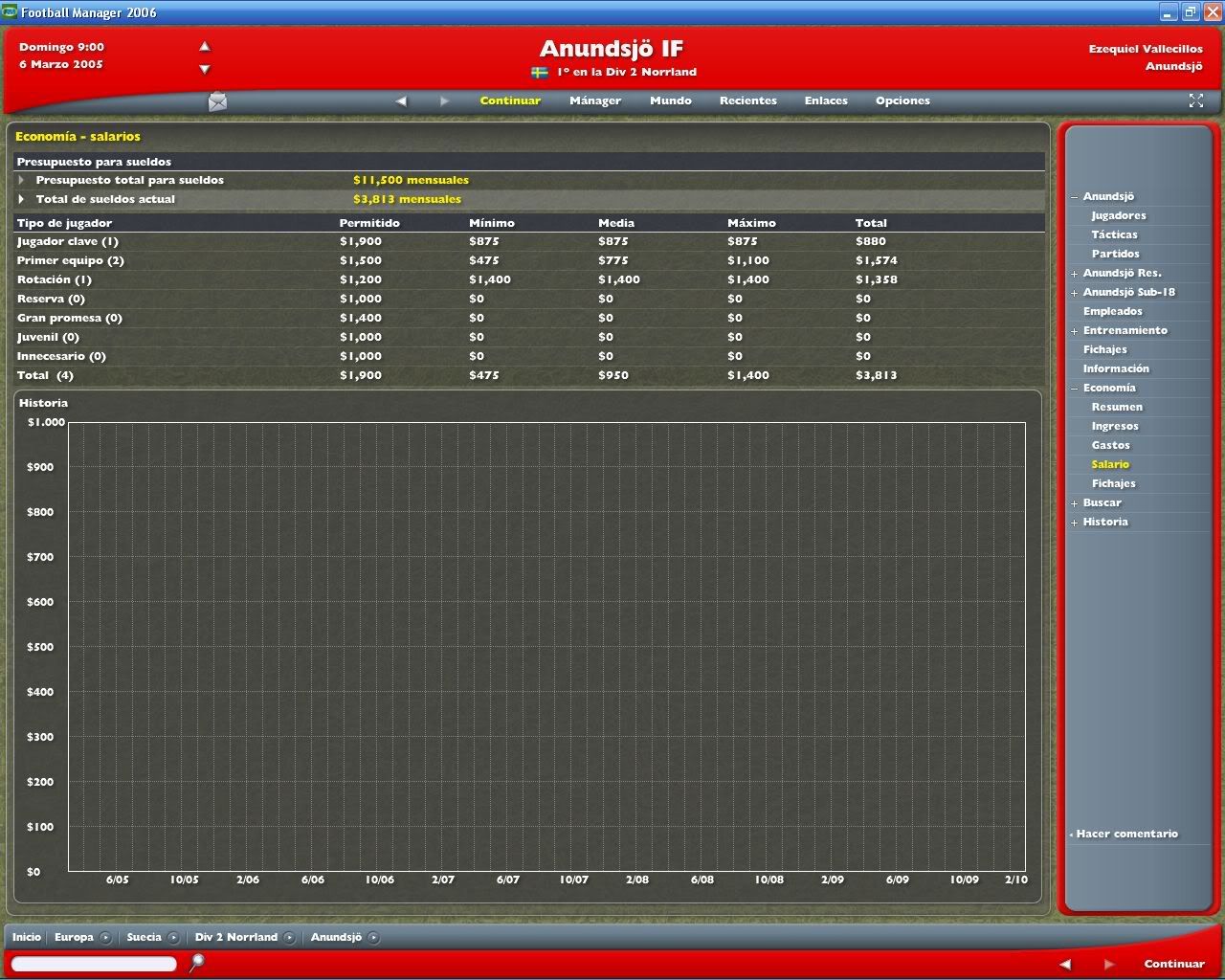Click Anundsjö IF club title
This screenshot has width=1225, height=980.
612,48
